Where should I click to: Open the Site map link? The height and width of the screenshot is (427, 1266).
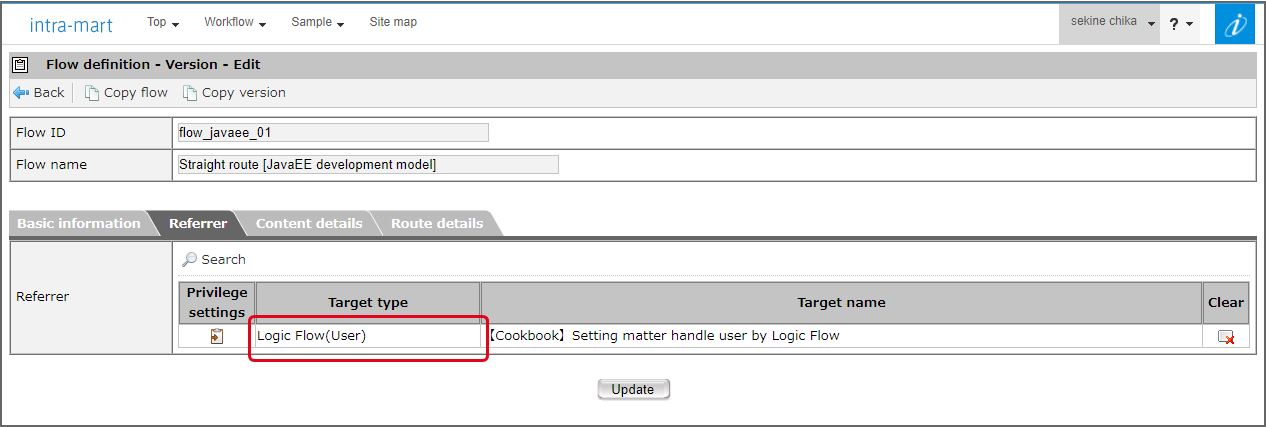[x=393, y=22]
